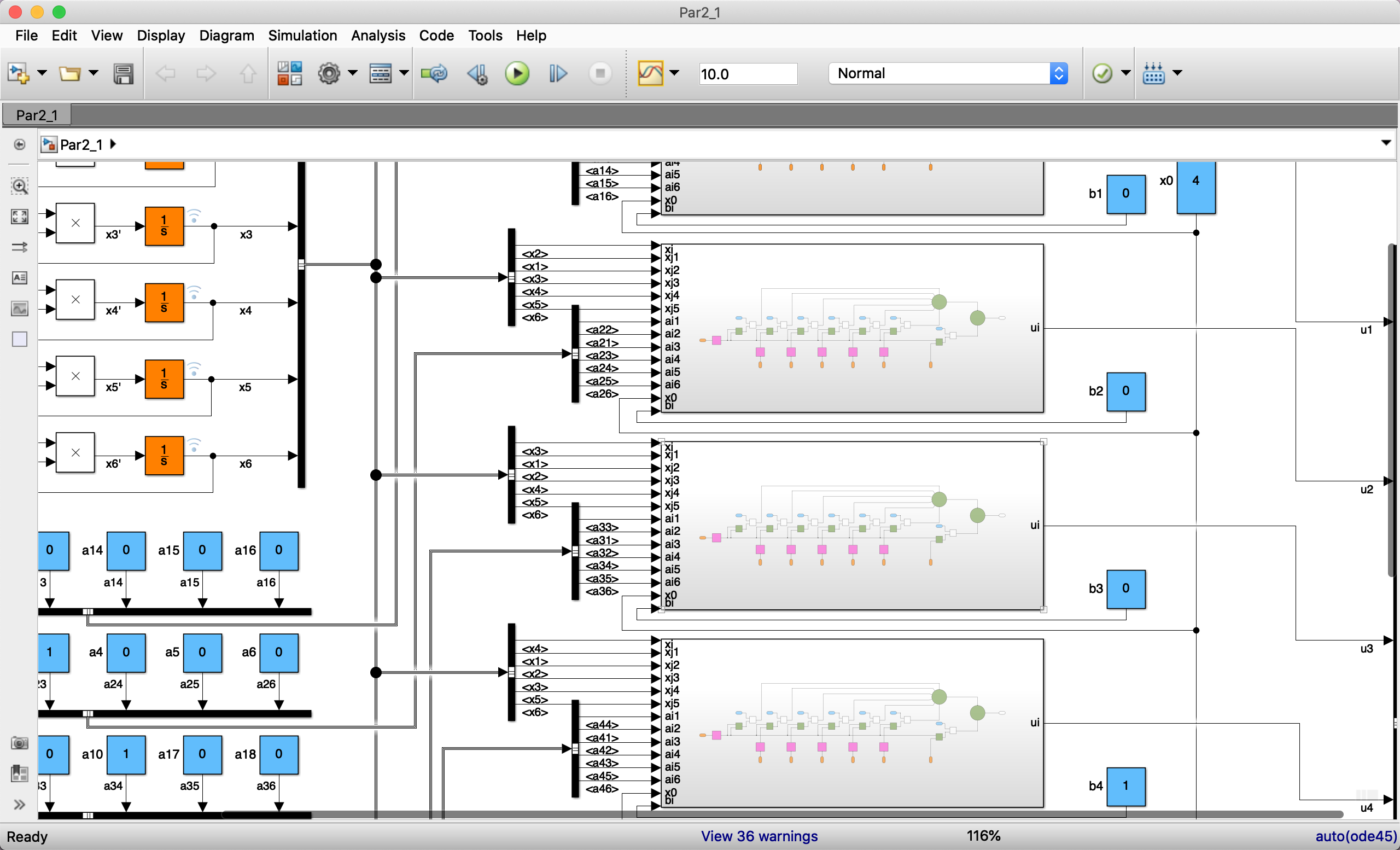The image size is (1400, 850).
Task: Save the model with the floppy icon
Action: (122, 74)
